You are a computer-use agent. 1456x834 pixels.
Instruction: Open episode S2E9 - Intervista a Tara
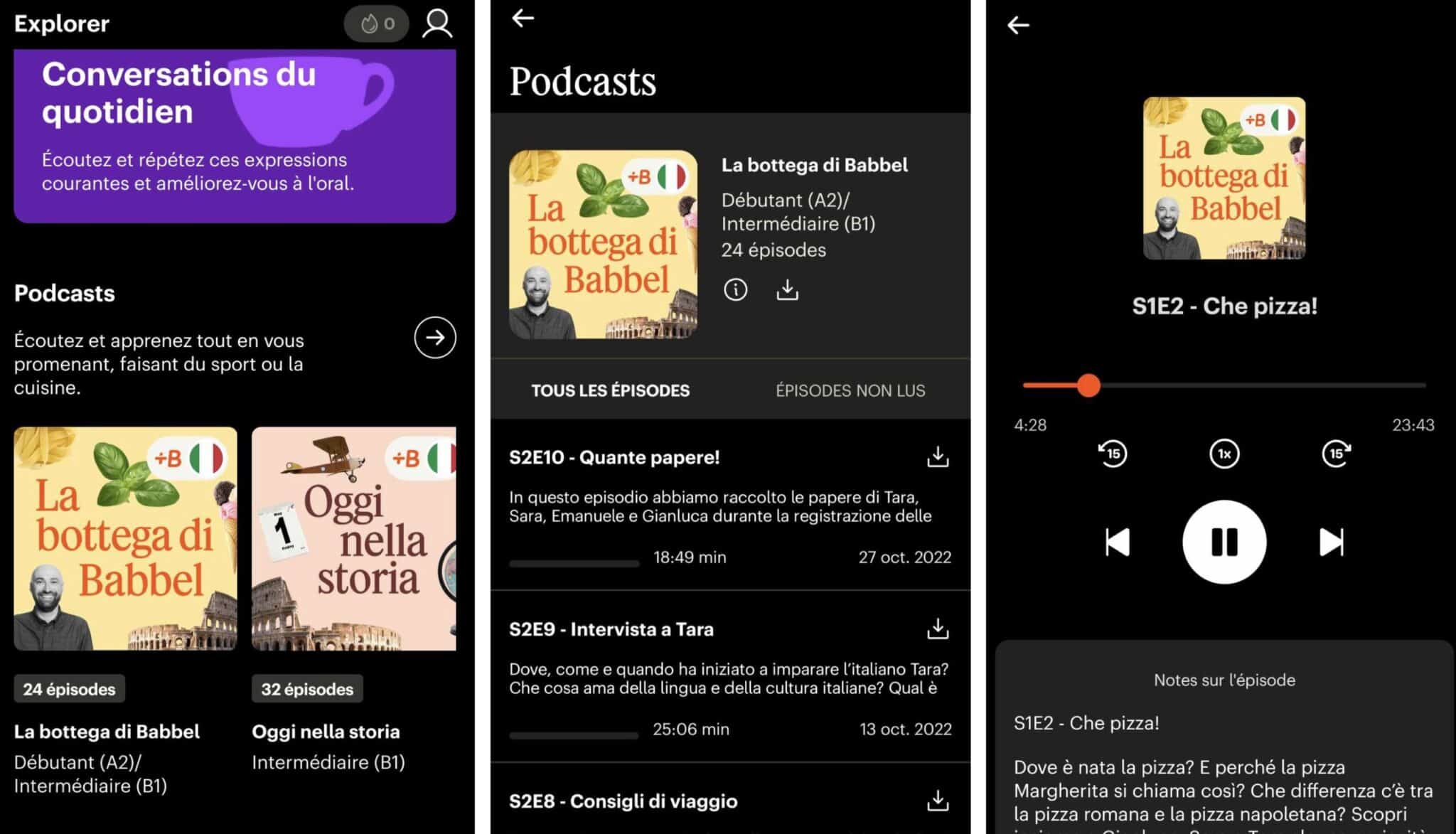(x=611, y=629)
